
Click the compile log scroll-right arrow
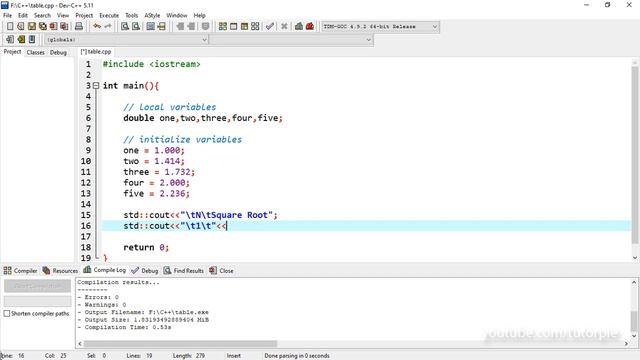(x=626, y=344)
